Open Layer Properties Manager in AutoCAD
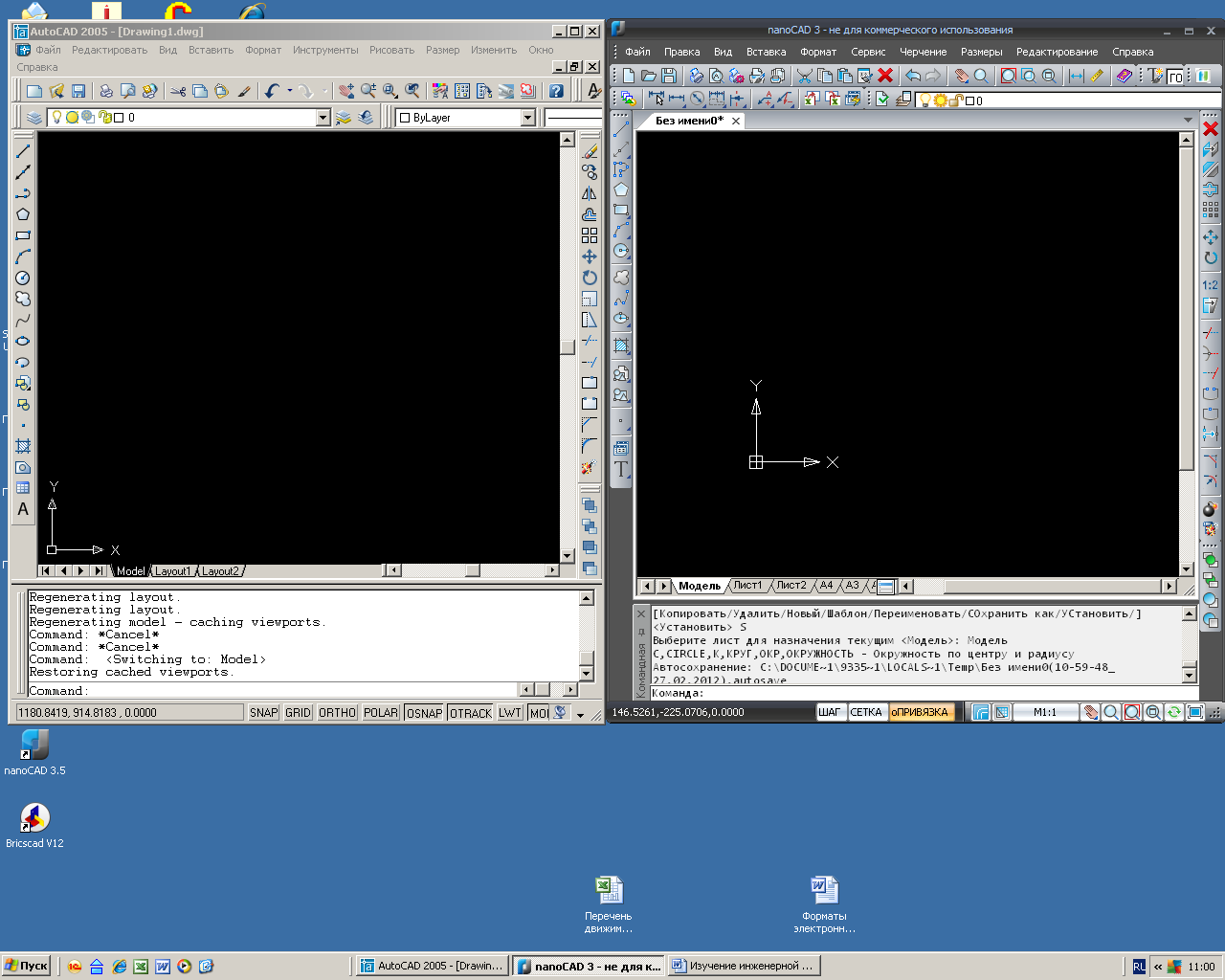The height and width of the screenshot is (980, 1225). (34, 118)
